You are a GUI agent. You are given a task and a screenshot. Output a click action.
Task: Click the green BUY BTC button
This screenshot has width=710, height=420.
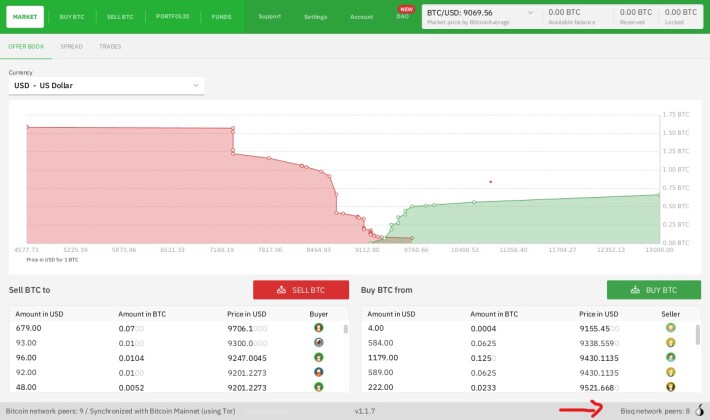(x=654, y=290)
